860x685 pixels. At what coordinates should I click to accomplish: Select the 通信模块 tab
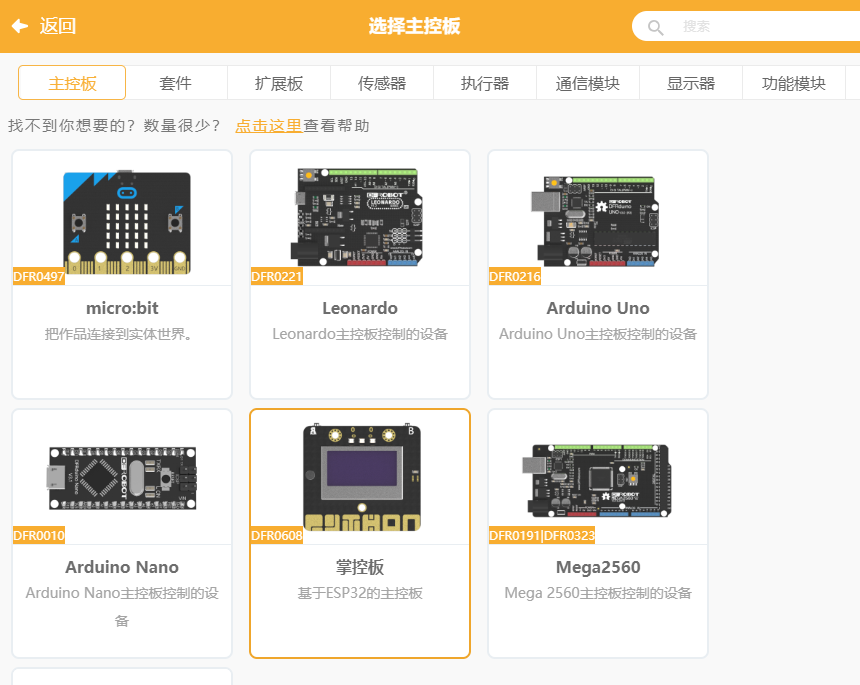pos(588,83)
